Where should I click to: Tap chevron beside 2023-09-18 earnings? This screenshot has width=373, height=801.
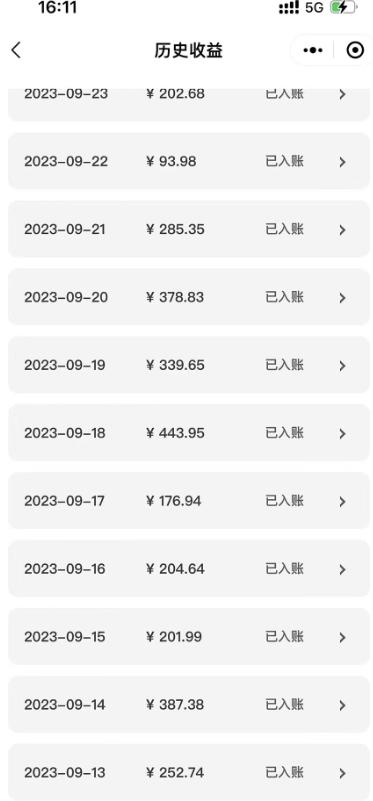tap(342, 434)
